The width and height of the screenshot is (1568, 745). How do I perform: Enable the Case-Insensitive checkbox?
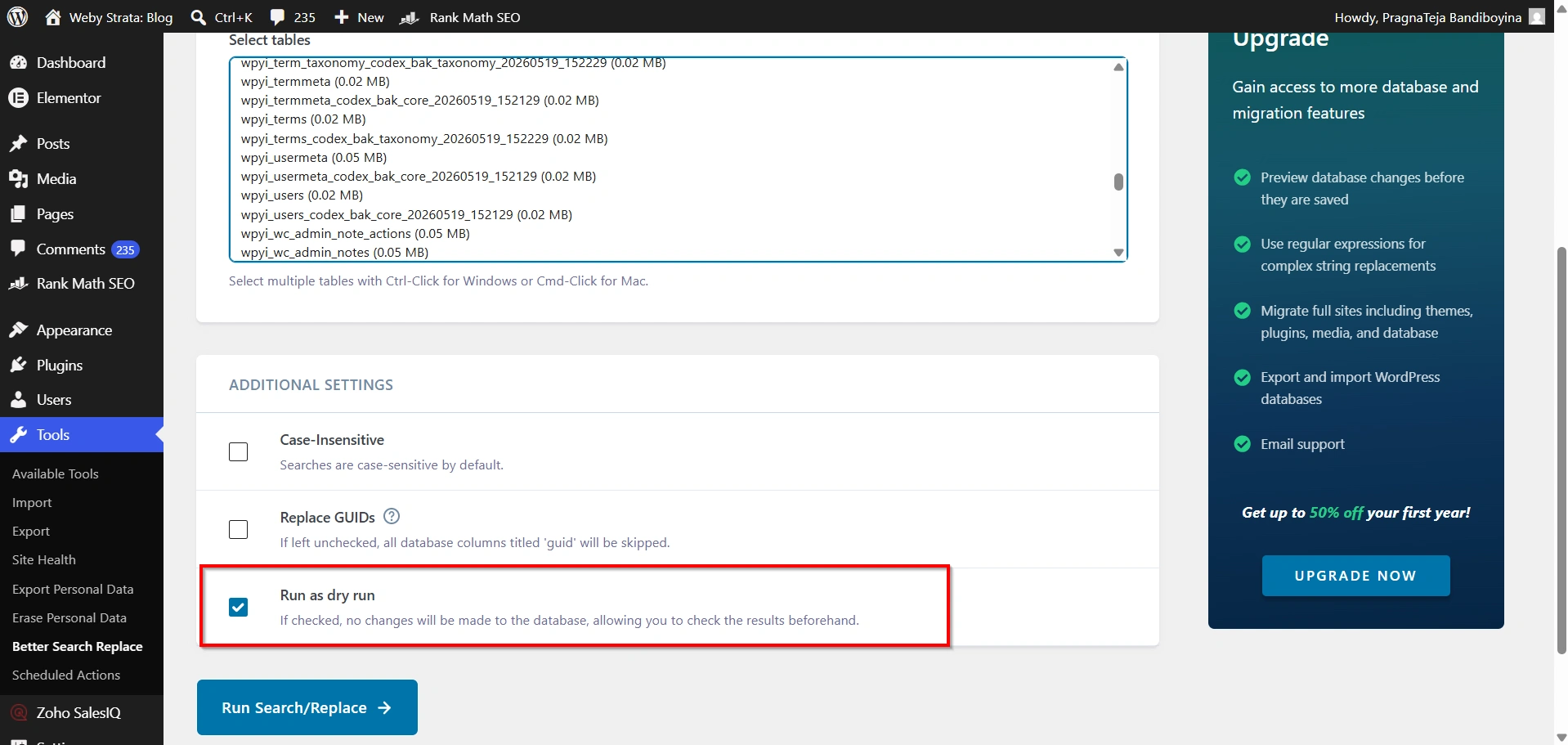pyautogui.click(x=238, y=451)
